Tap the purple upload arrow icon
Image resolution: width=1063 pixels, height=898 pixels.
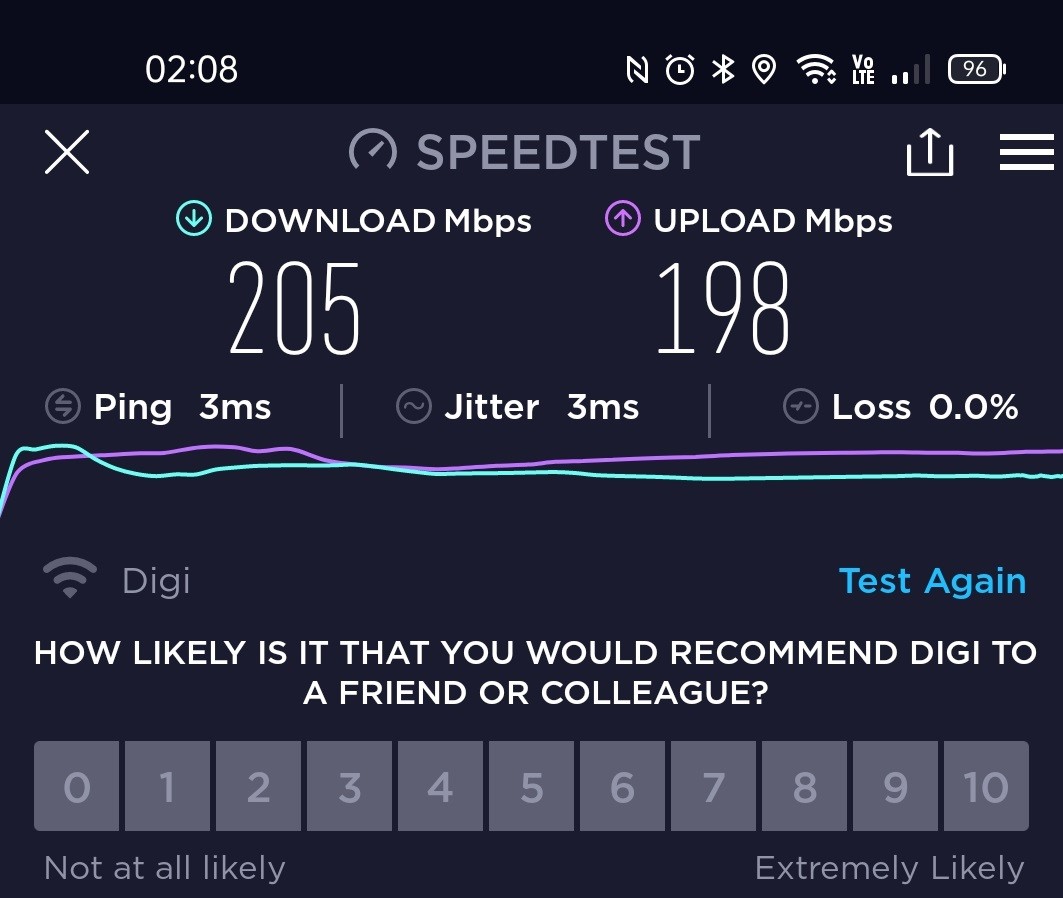coord(622,219)
